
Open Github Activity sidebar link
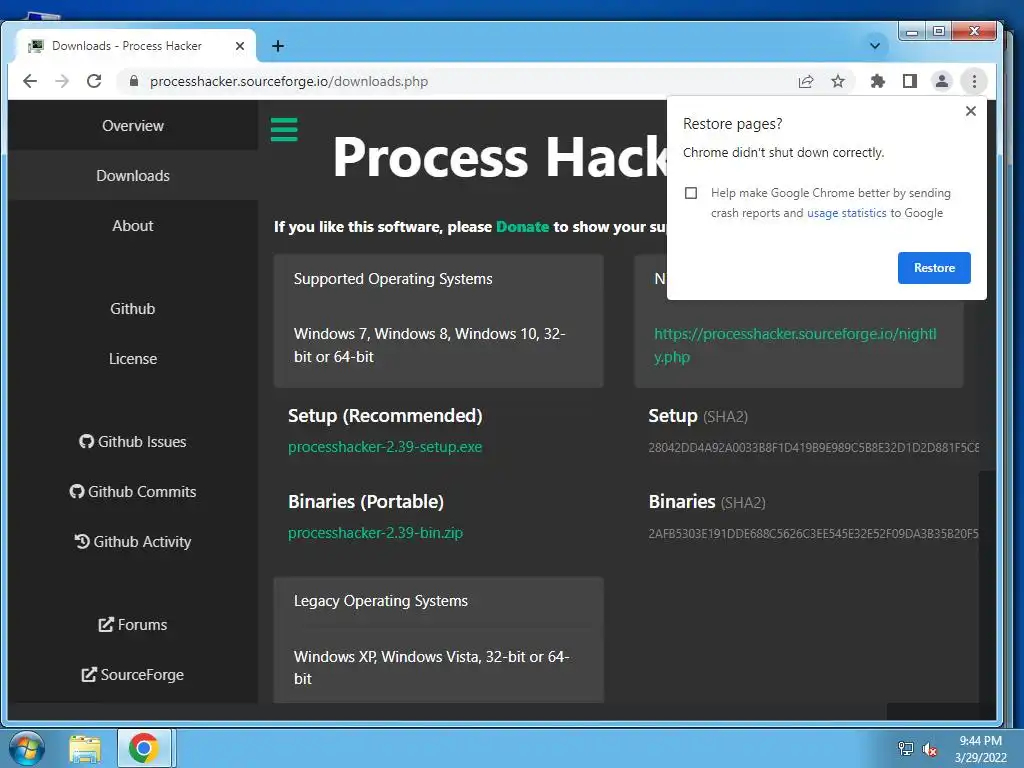pyautogui.click(x=133, y=541)
